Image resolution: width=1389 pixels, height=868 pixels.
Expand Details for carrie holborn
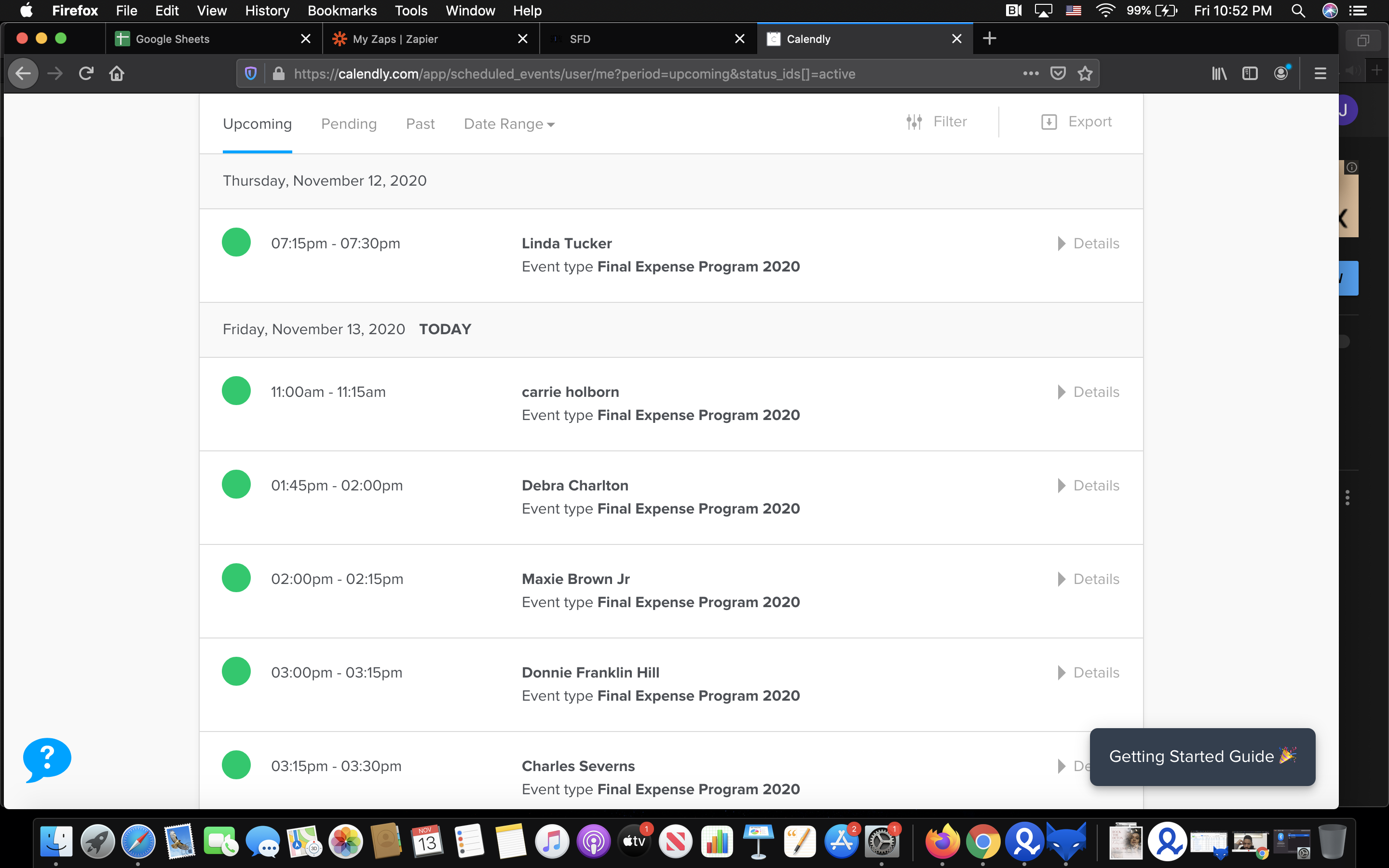click(1089, 392)
